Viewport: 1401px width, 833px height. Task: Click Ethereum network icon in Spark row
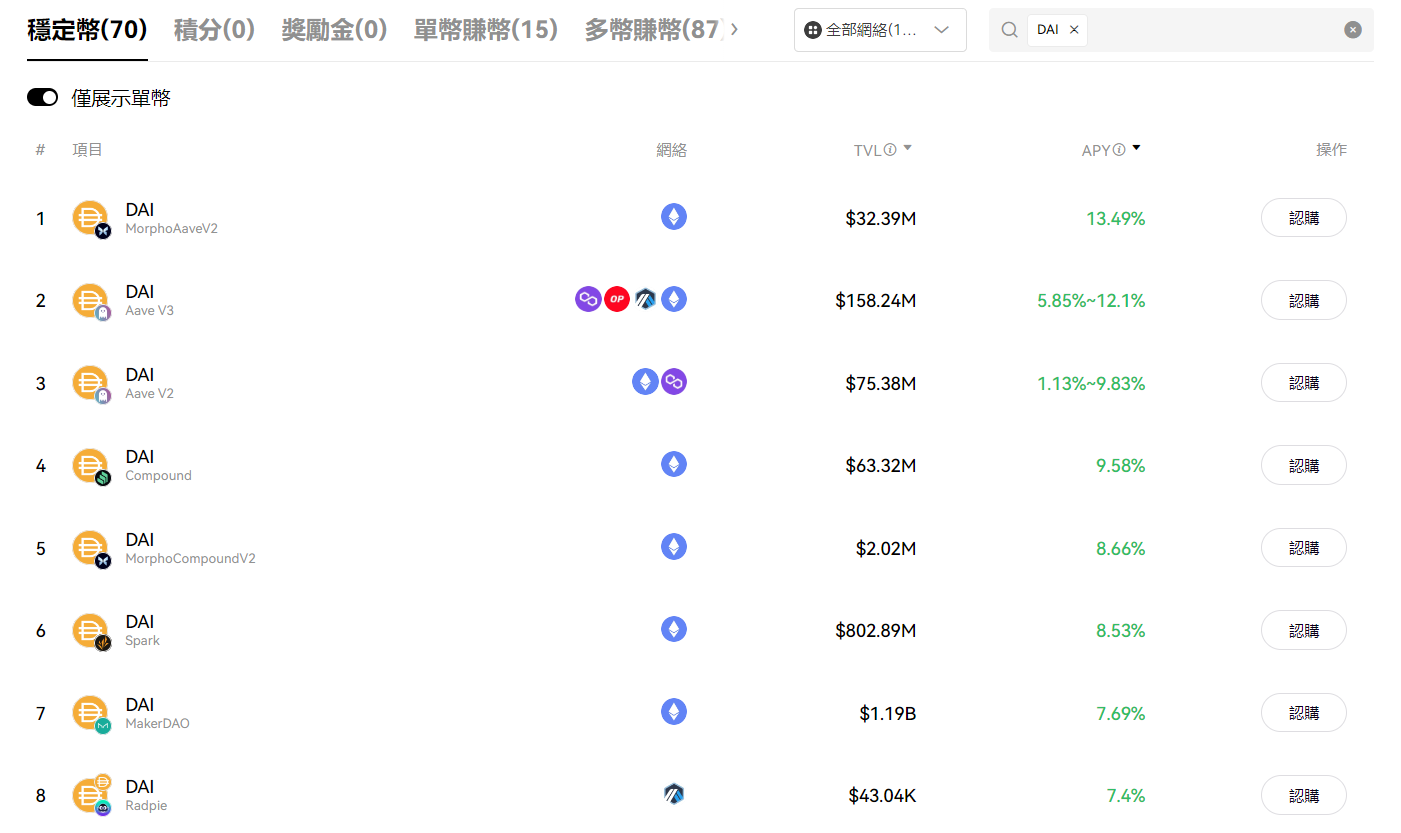pos(674,629)
